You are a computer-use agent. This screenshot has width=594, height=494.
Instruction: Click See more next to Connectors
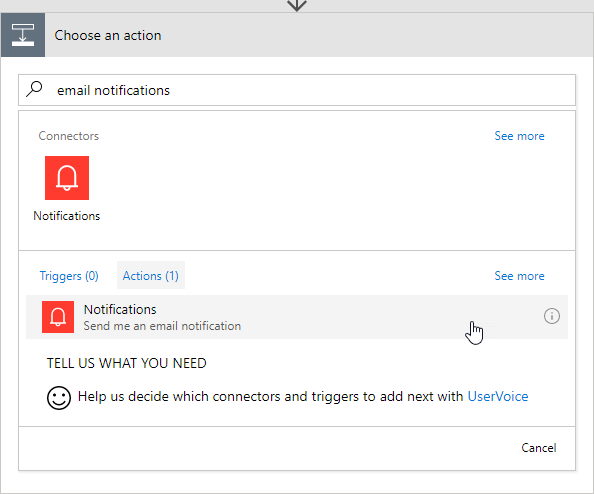point(519,136)
